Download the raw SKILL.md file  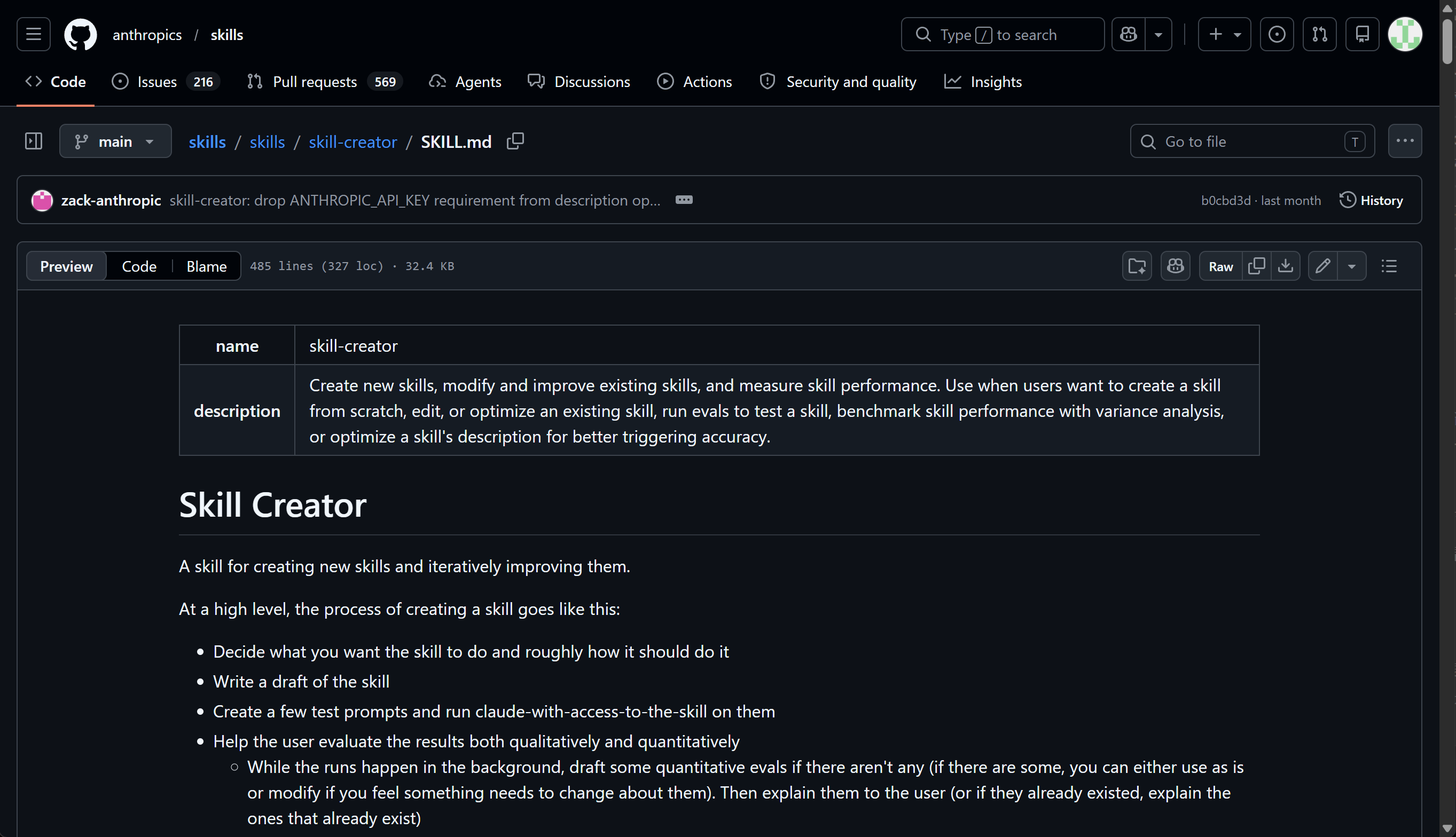coord(1286,266)
